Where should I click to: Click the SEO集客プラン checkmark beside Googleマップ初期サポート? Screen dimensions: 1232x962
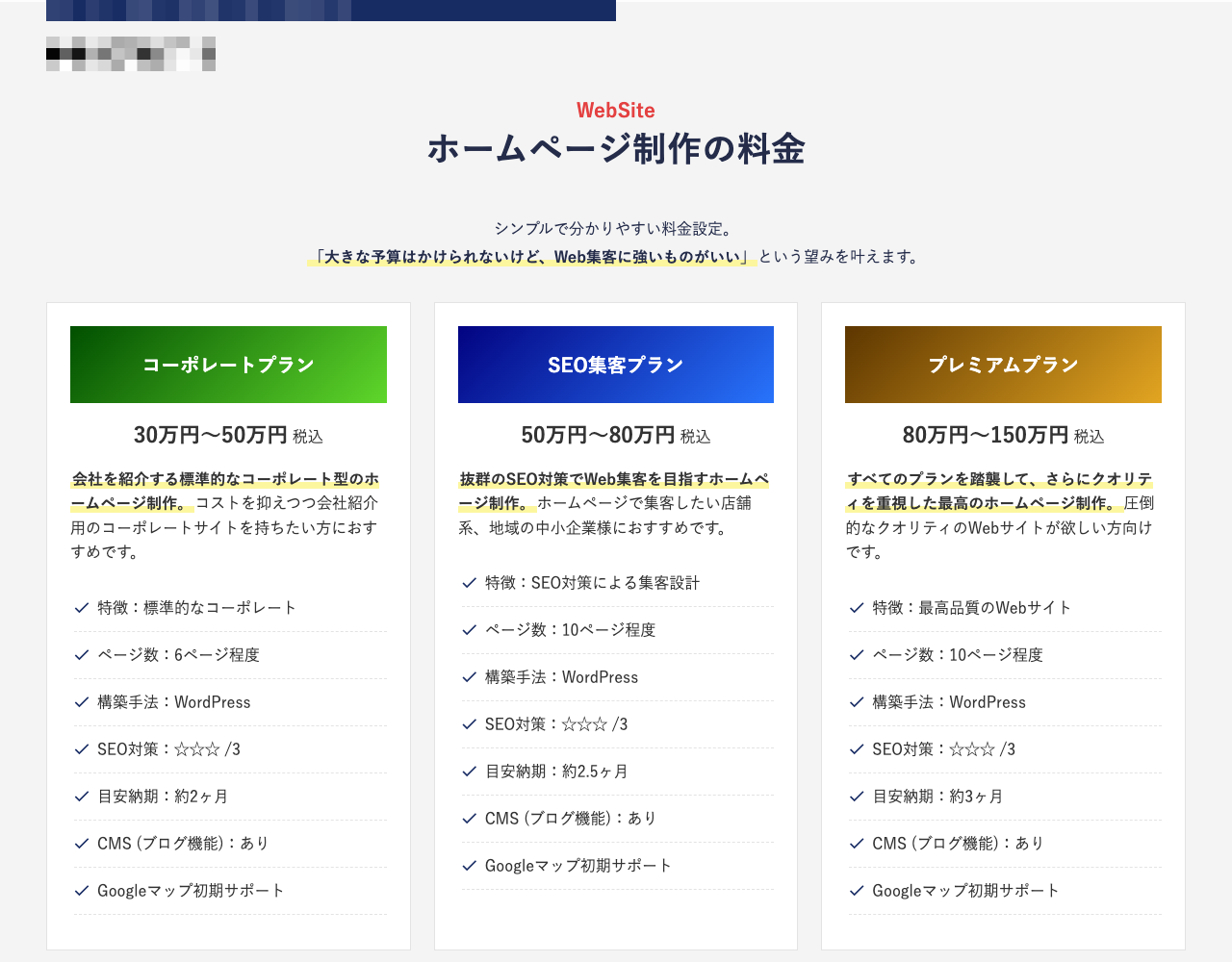tap(470, 866)
